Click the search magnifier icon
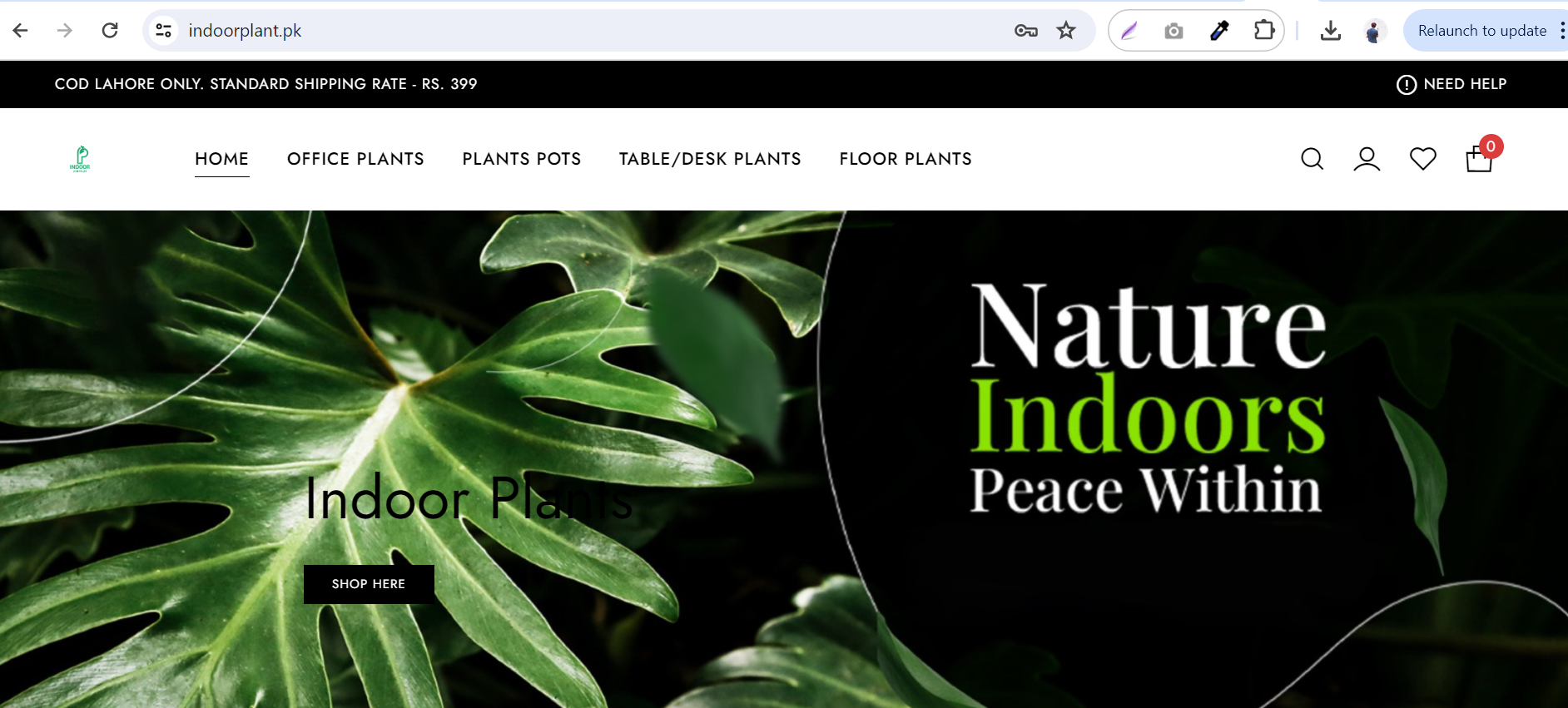Image resolution: width=1568 pixels, height=708 pixels. click(1312, 159)
